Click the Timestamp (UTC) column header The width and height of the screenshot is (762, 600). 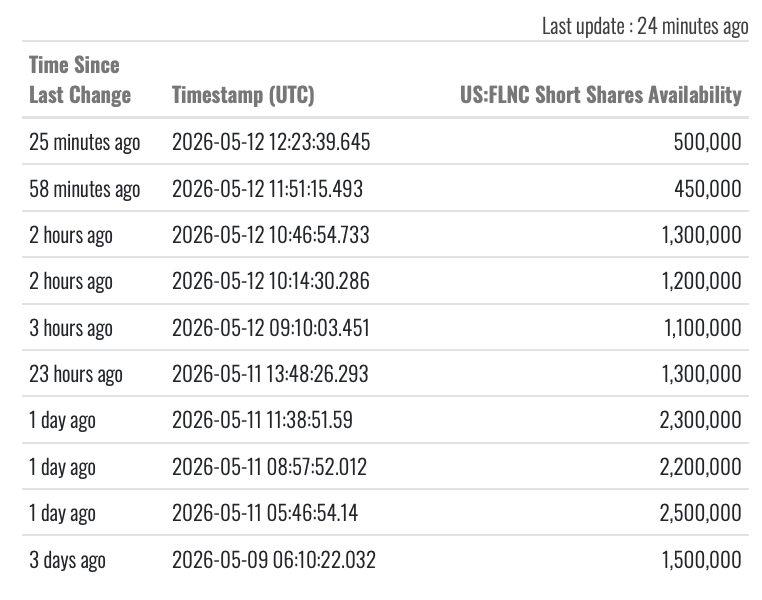click(243, 95)
